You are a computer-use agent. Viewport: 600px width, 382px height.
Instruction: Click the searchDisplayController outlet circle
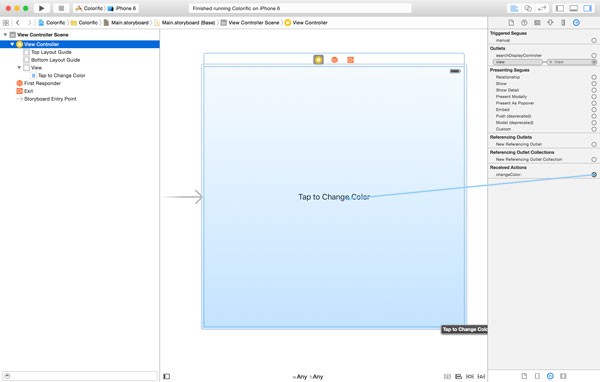(594, 55)
